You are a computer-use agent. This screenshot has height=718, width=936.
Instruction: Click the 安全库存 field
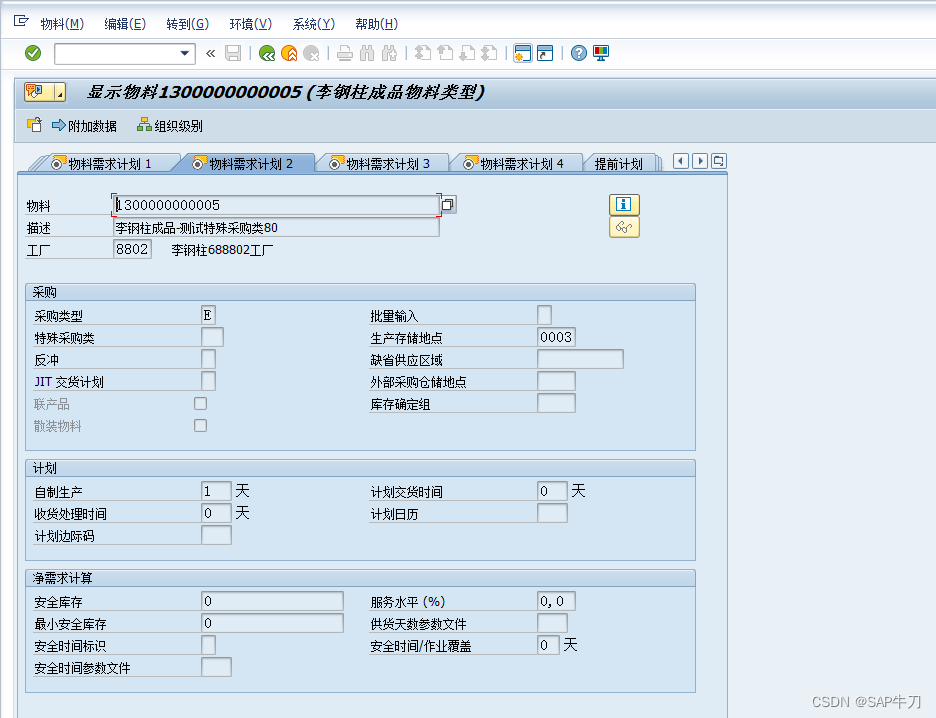tap(272, 600)
